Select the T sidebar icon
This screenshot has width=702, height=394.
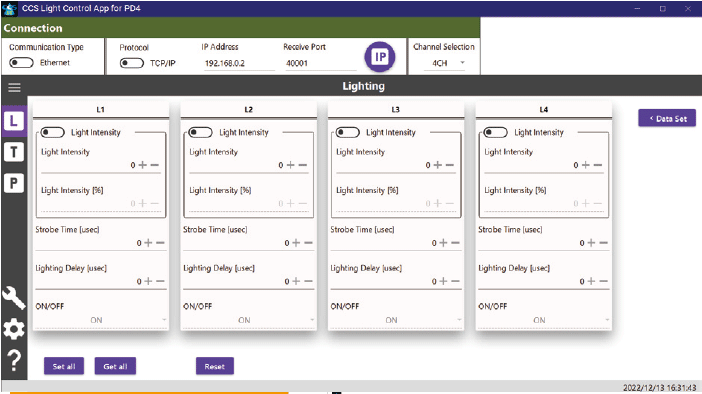tap(14, 152)
